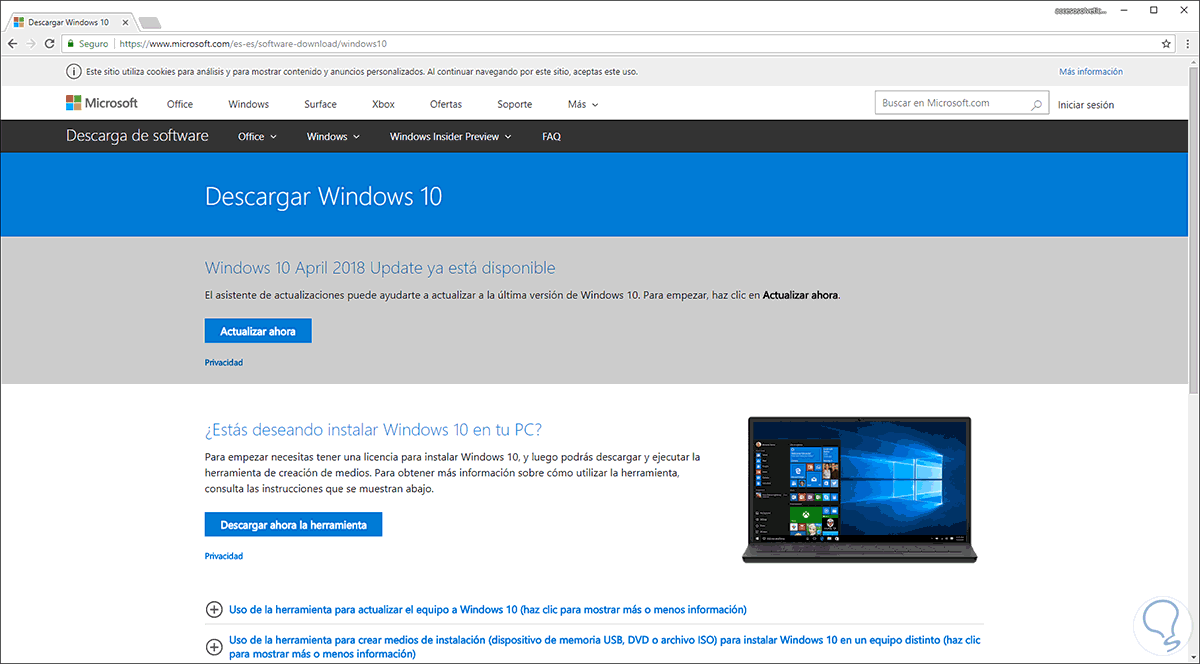
Task: Click the browser back arrow
Action: click(x=12, y=44)
